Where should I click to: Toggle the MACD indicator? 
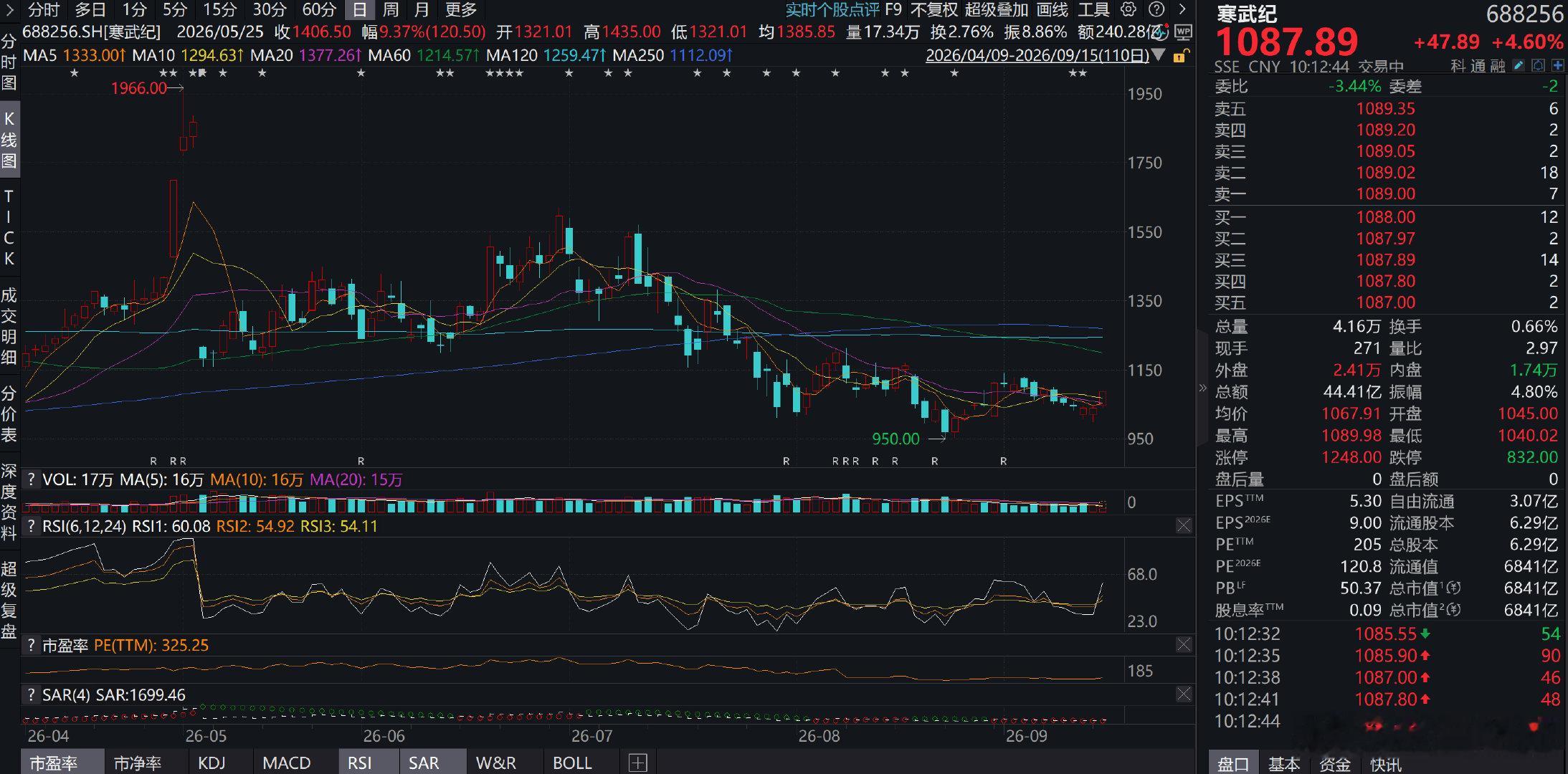(x=287, y=763)
